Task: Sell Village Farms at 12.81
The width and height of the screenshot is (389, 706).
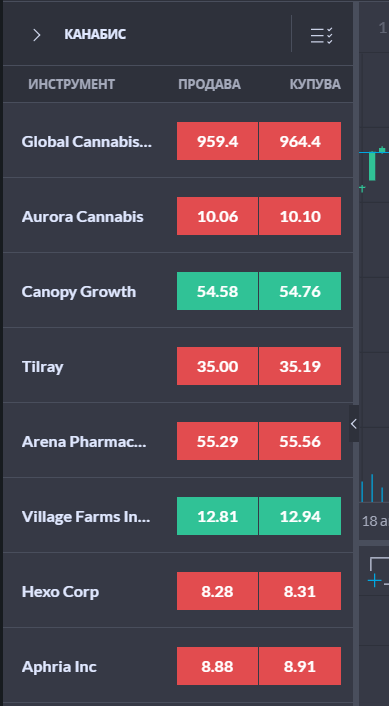Action: point(217,516)
